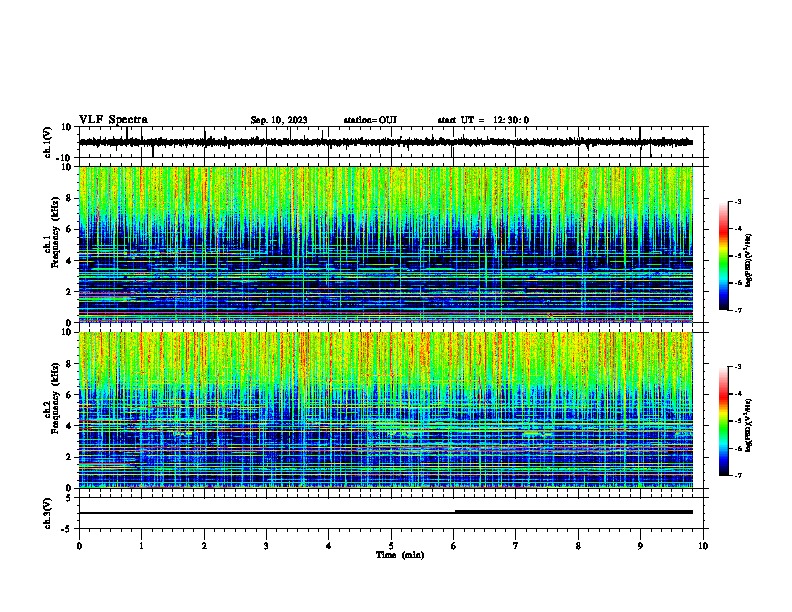This screenshot has width=792, height=612.
Task: Click the ch.1(V) waveform axis label
Action: [48, 142]
